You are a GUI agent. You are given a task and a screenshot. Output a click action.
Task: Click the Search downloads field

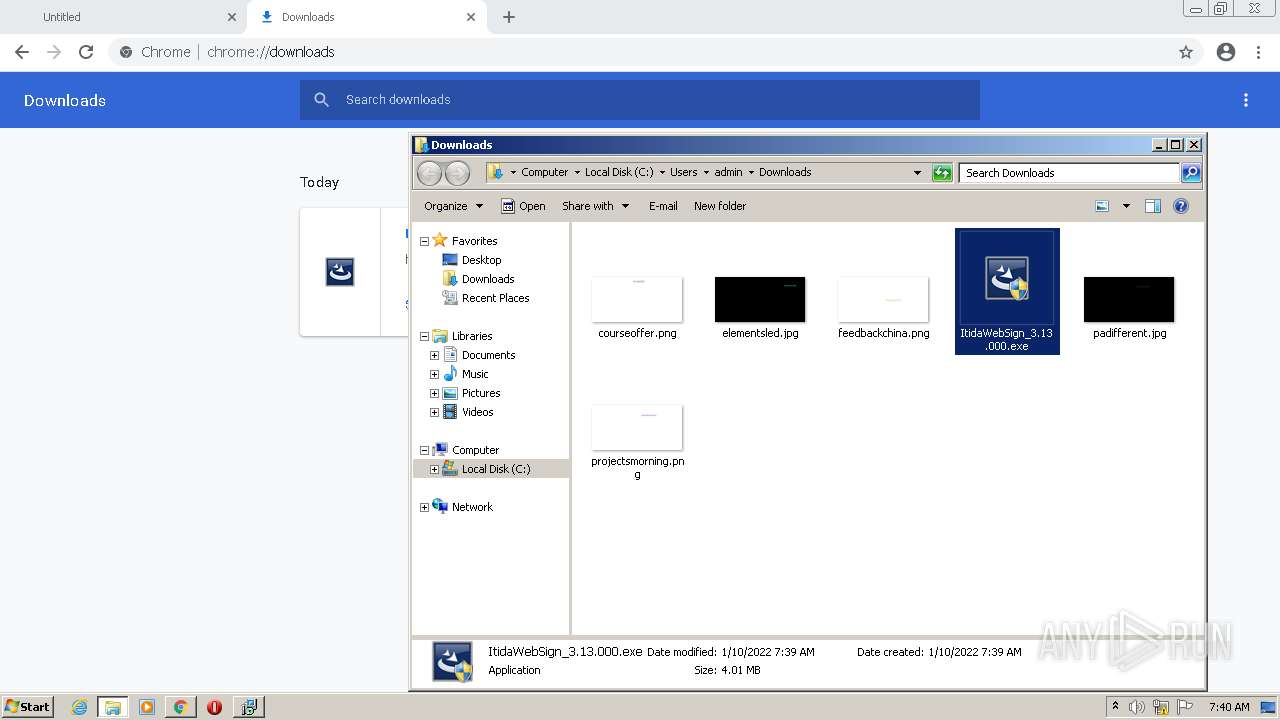640,100
